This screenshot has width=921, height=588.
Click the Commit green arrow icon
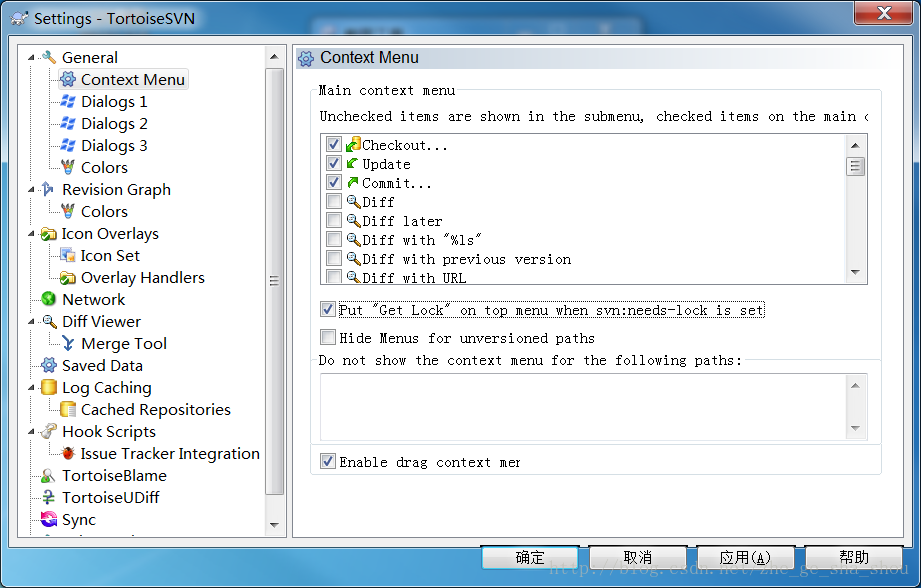pyautogui.click(x=352, y=183)
